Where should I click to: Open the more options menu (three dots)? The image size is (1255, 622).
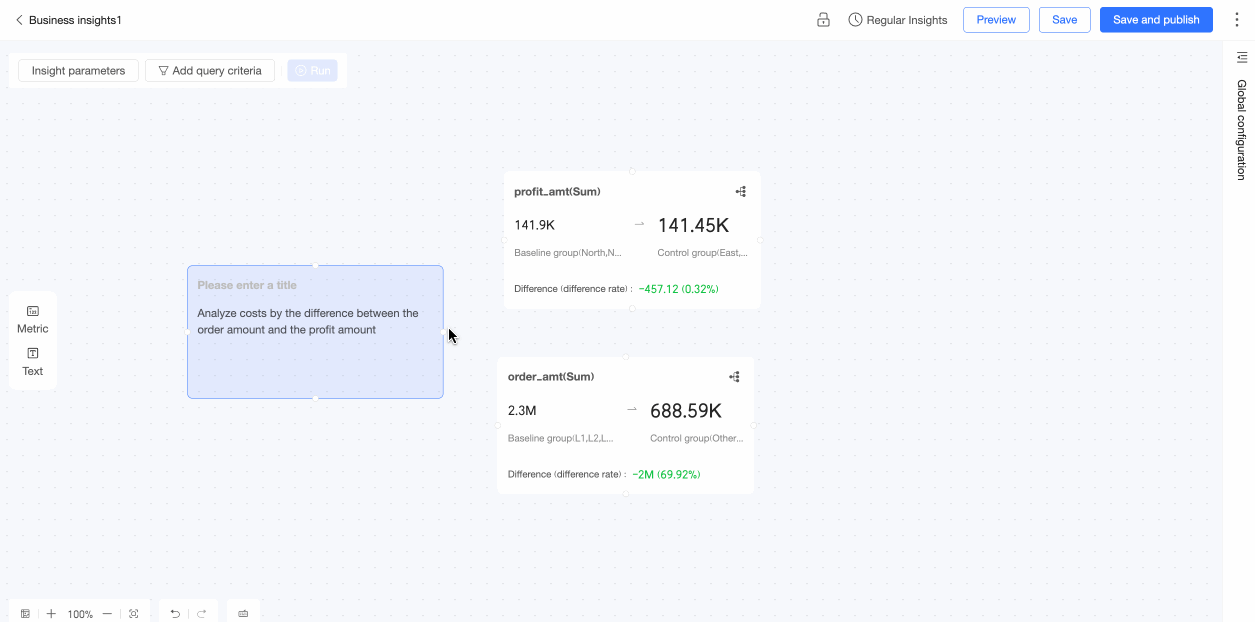coord(1236,20)
